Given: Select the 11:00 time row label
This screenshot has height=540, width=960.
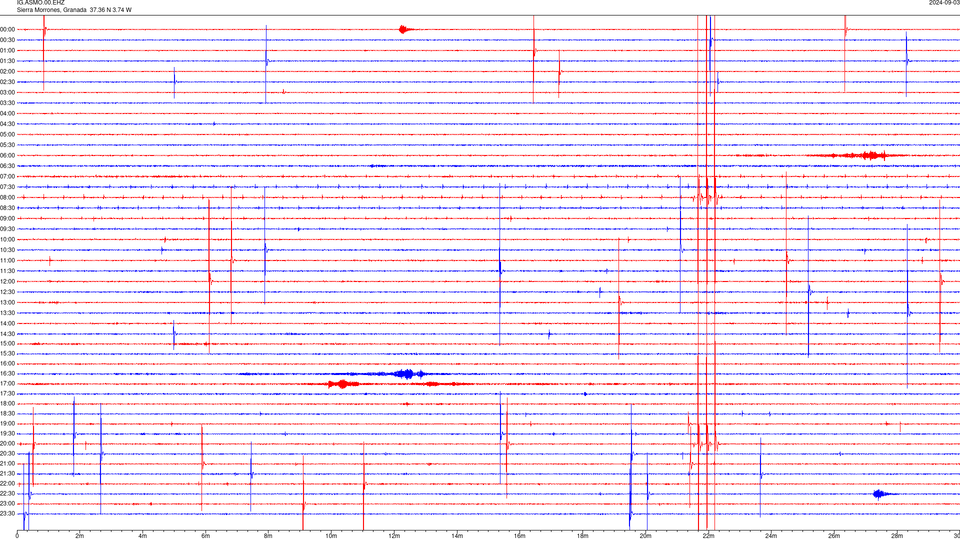Looking at the screenshot, I should coord(8,260).
